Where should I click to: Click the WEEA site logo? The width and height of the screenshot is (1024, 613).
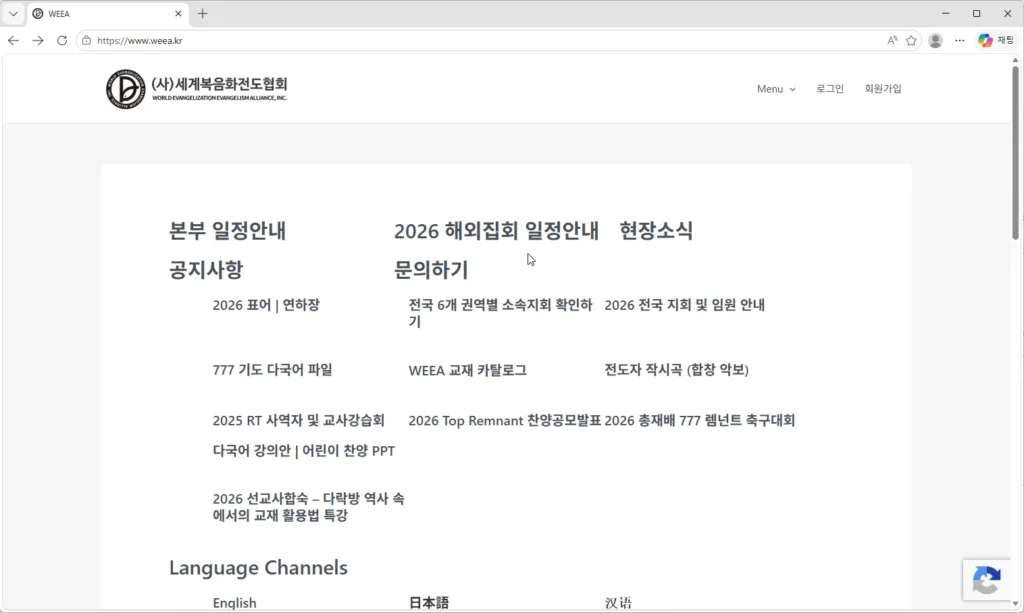tap(197, 89)
